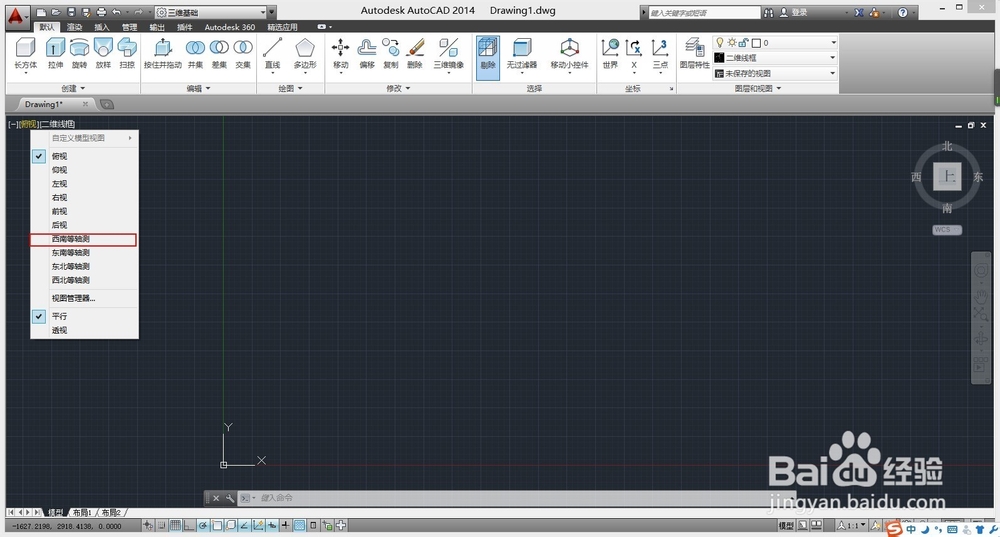
Task: Select the 直线 (Line) tool
Action: pos(272,54)
